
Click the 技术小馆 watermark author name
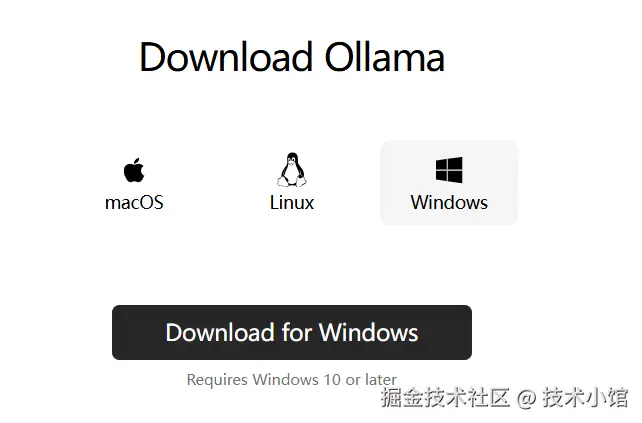[x=585, y=397]
